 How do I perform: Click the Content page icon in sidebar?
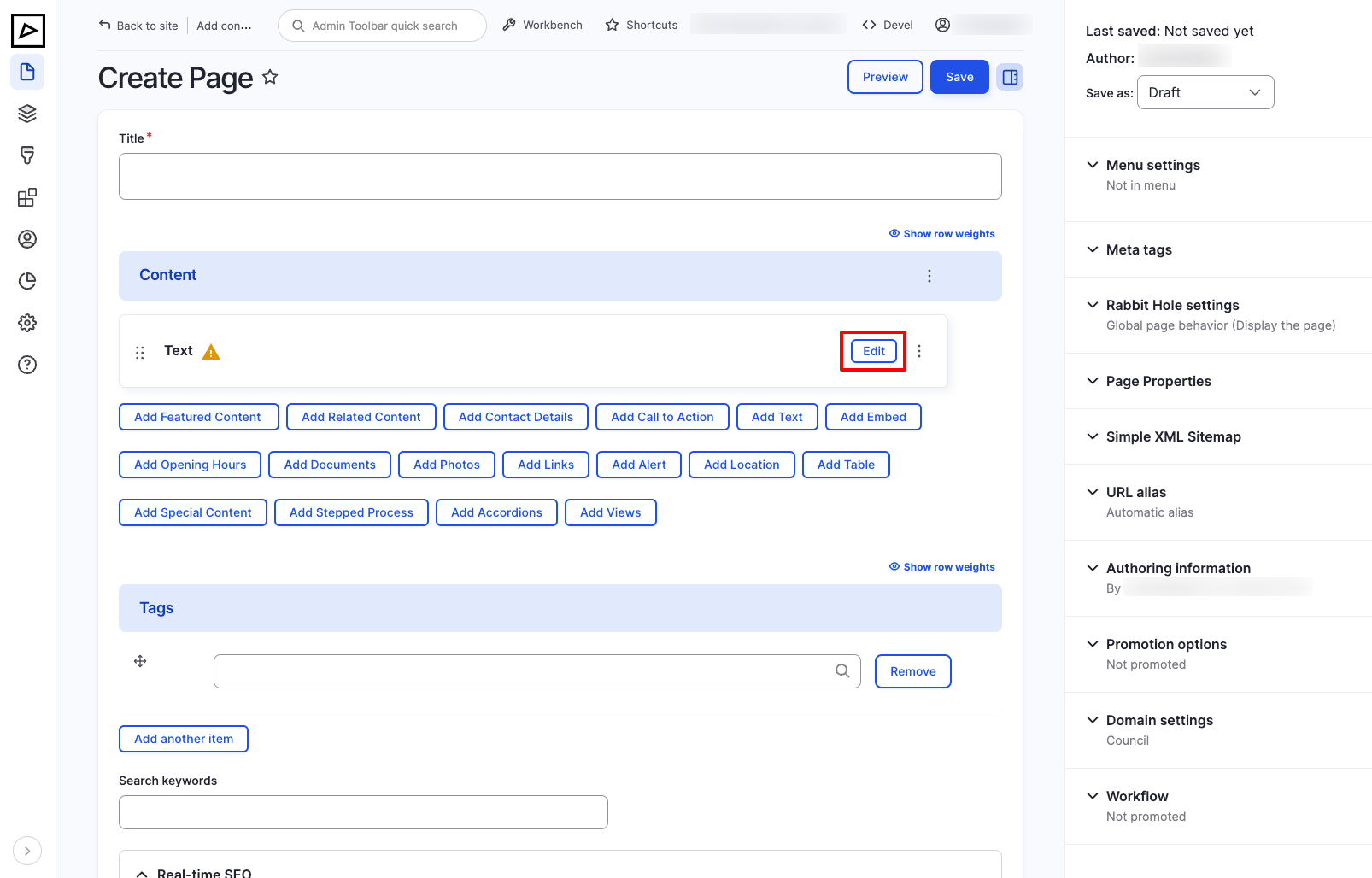click(x=27, y=72)
